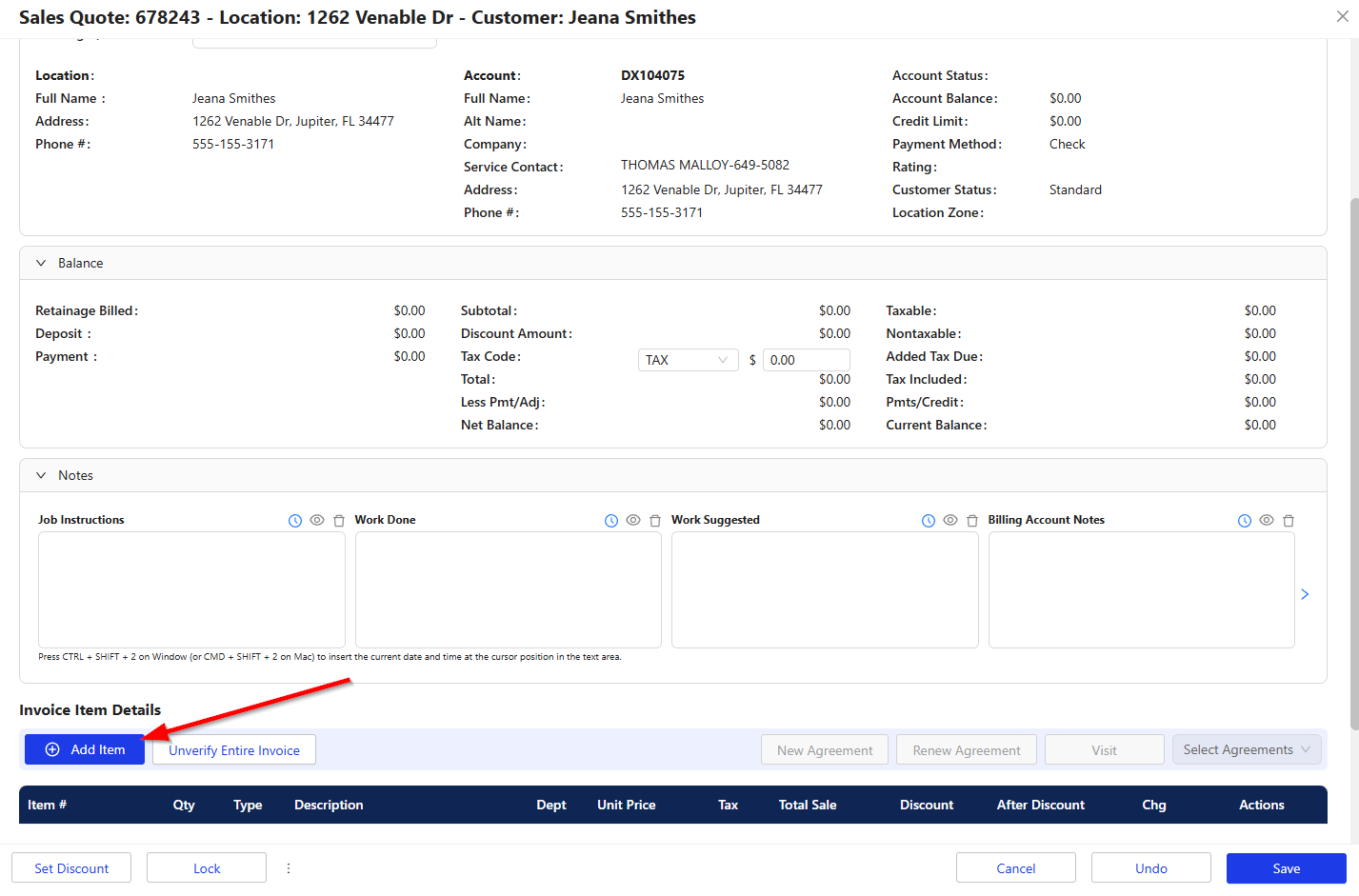
Task: Delete Job Instructions note via trash icon
Action: pos(339,521)
